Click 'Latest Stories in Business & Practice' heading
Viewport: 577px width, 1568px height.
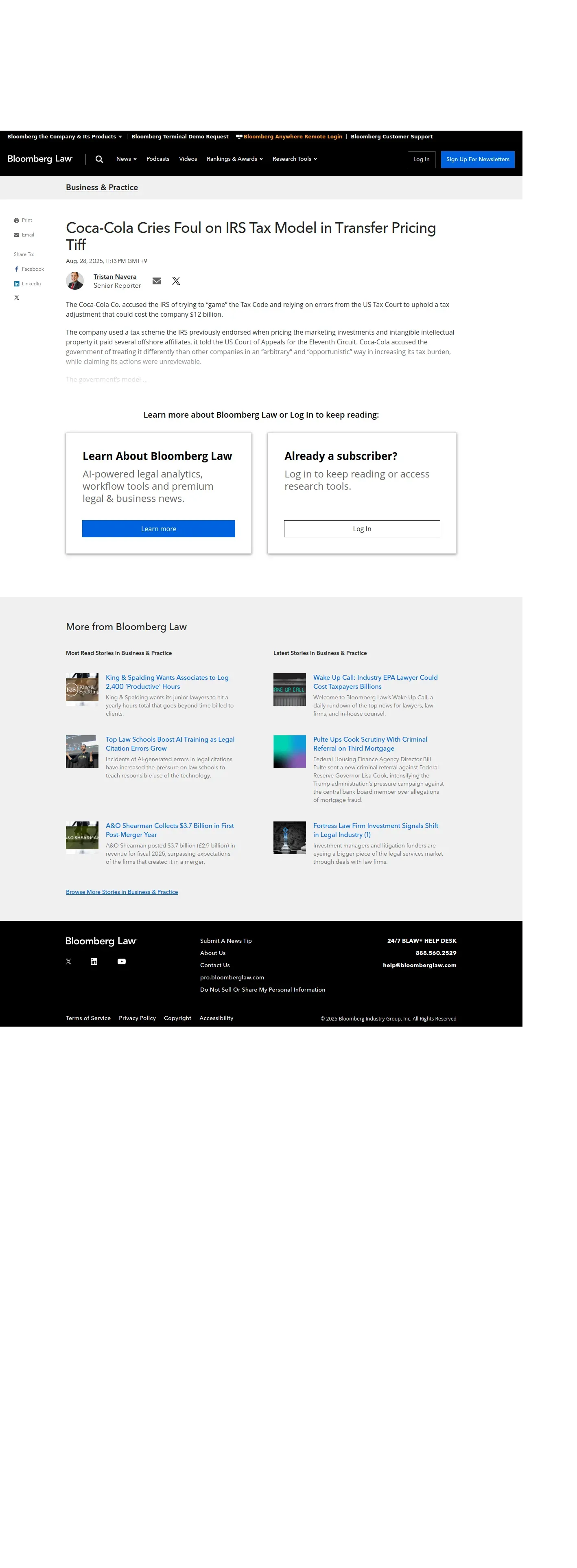(x=320, y=653)
